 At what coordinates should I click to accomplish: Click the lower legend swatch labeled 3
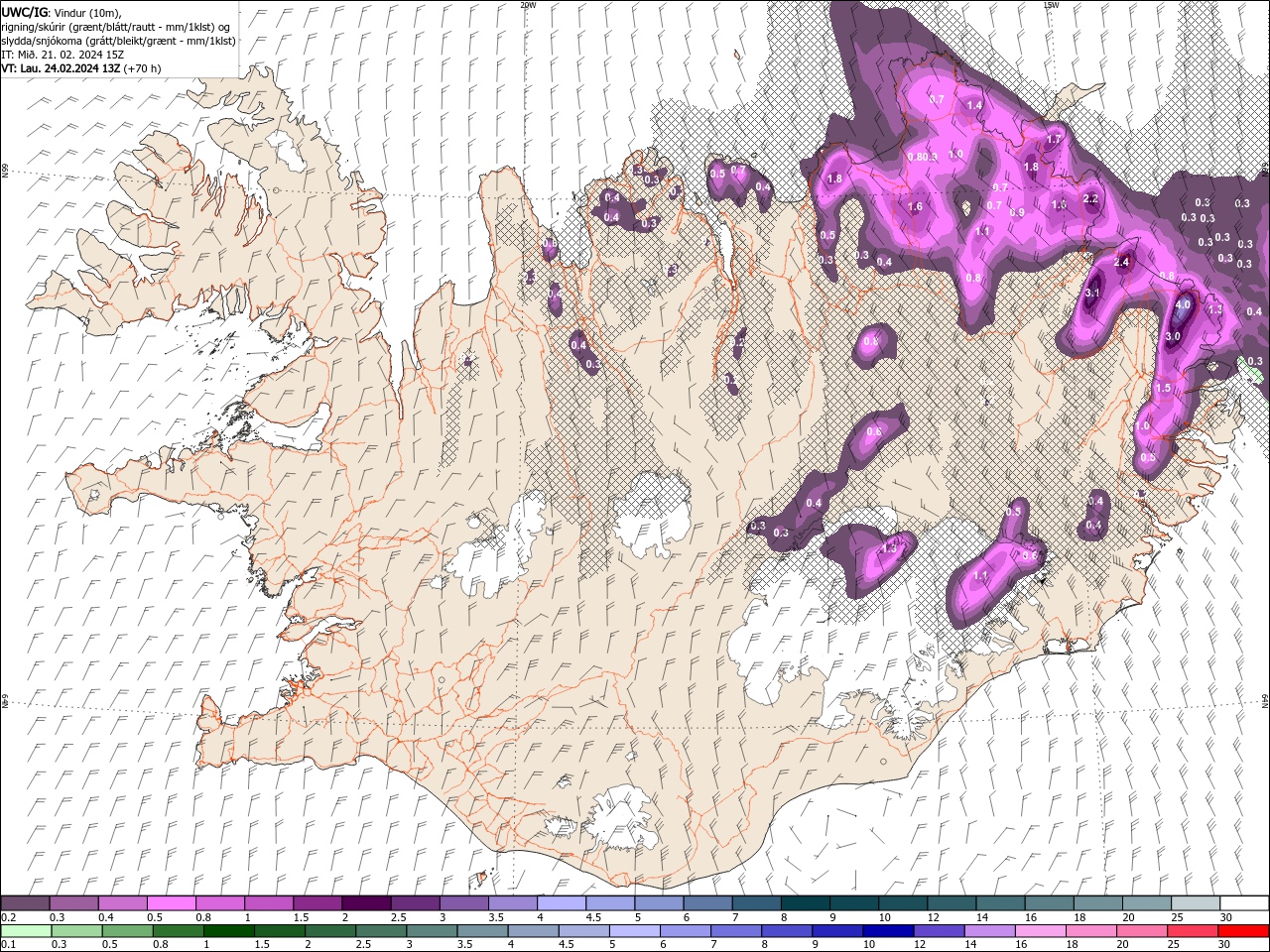[x=432, y=930]
